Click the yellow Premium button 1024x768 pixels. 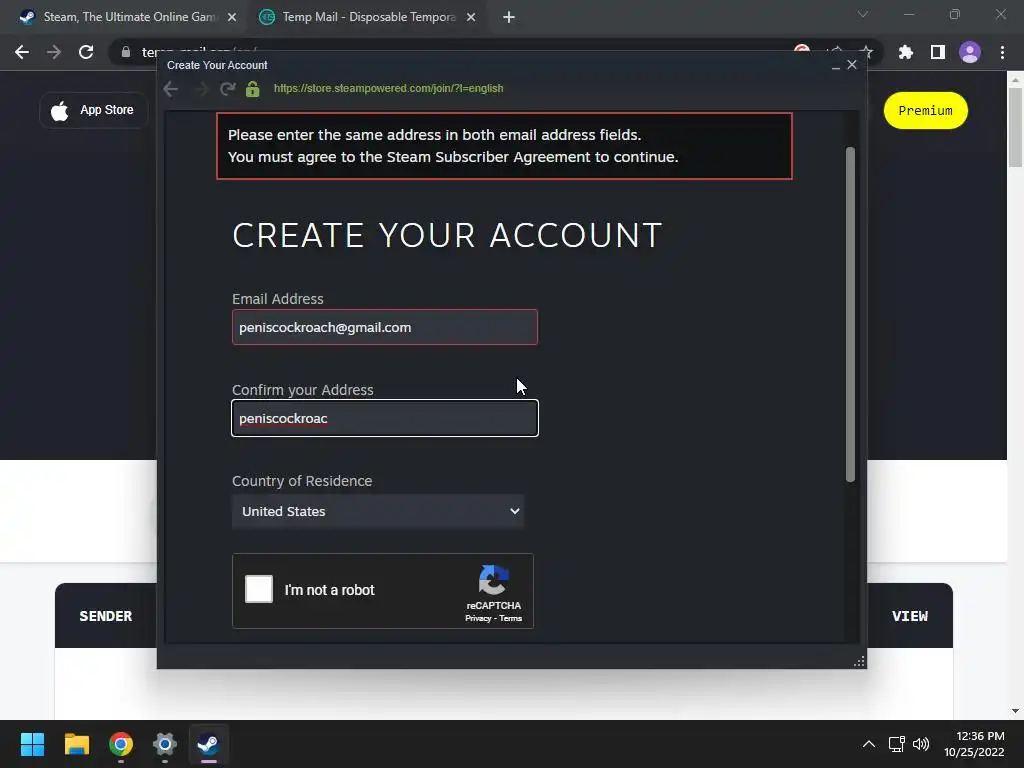(925, 110)
